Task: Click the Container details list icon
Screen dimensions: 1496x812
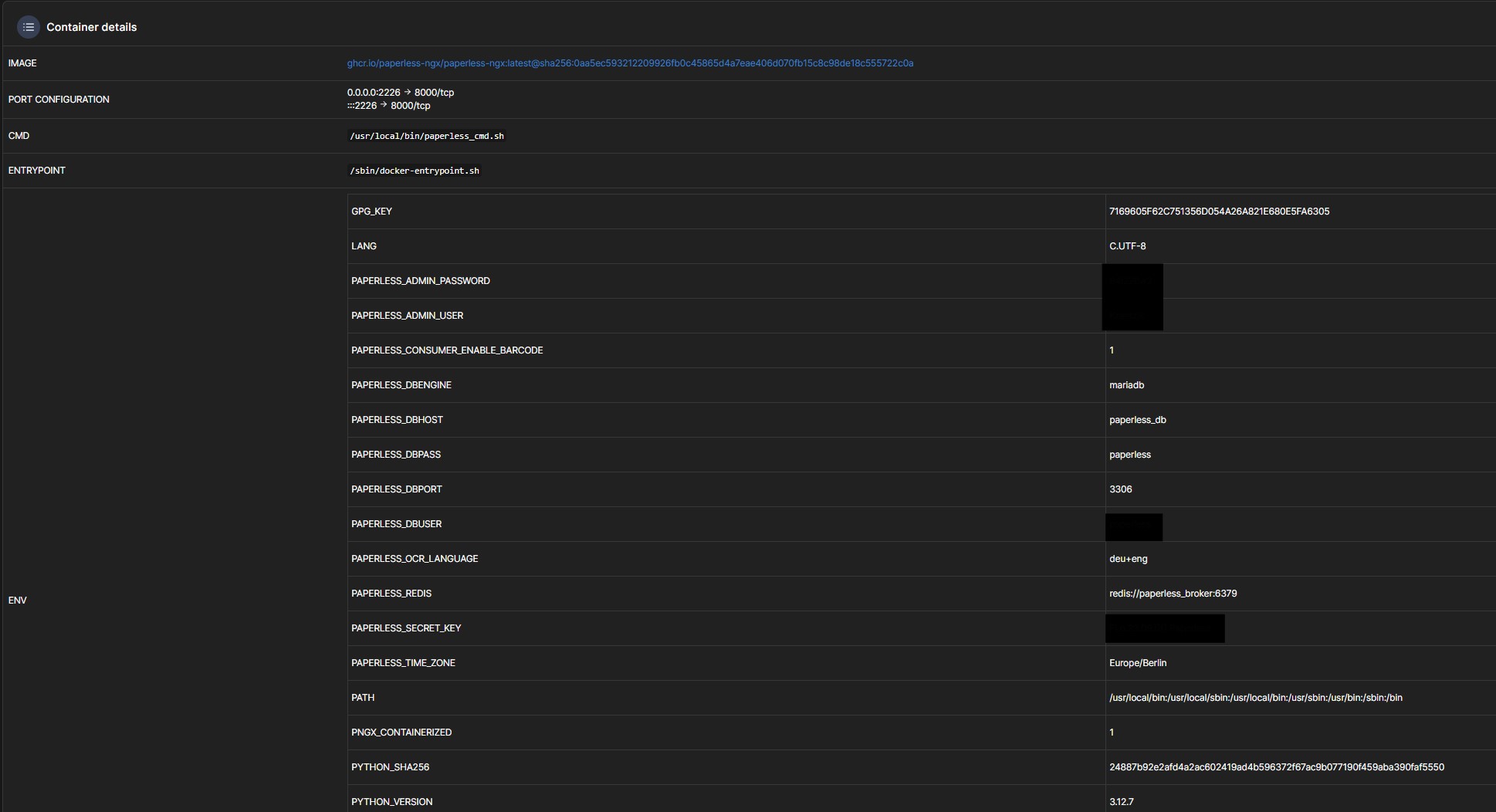Action: point(29,27)
